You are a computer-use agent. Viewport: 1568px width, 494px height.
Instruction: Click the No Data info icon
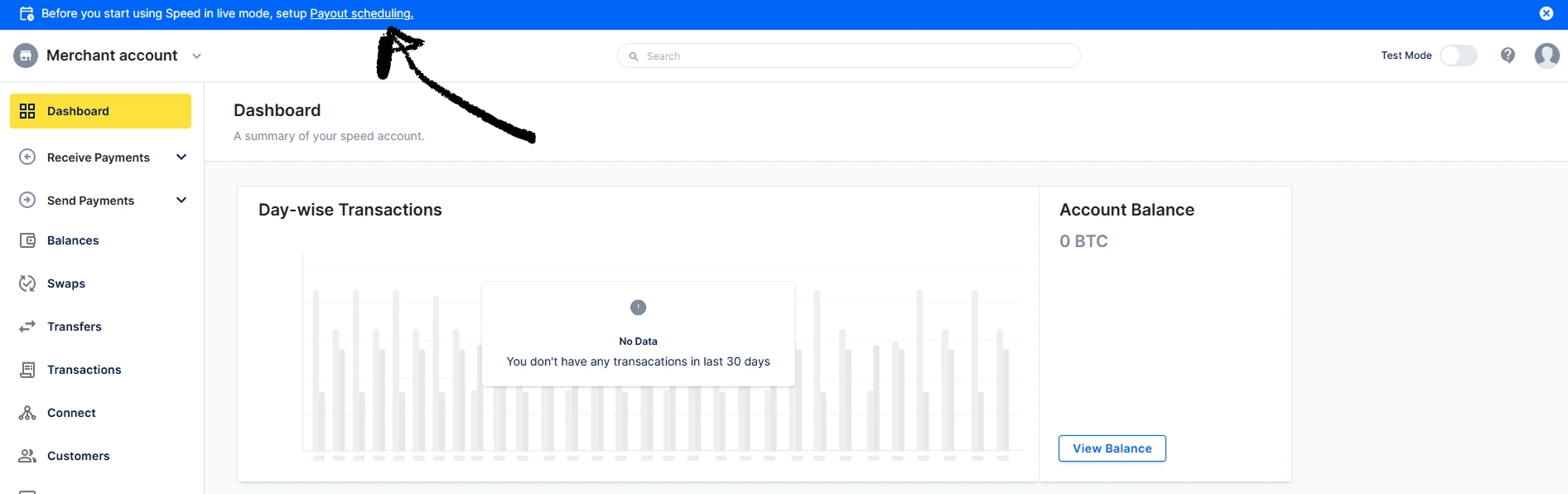(x=638, y=308)
